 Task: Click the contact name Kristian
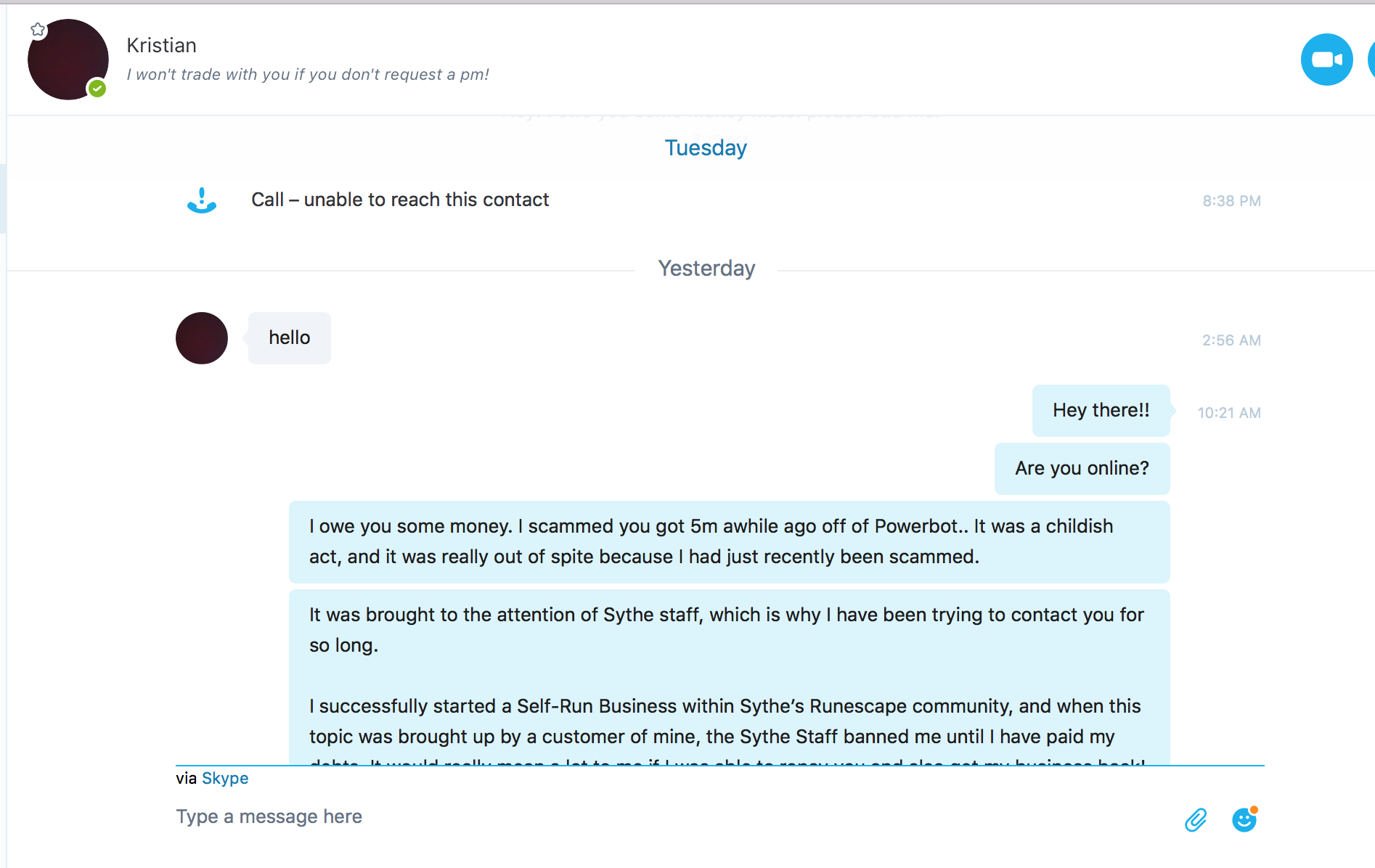(x=161, y=46)
